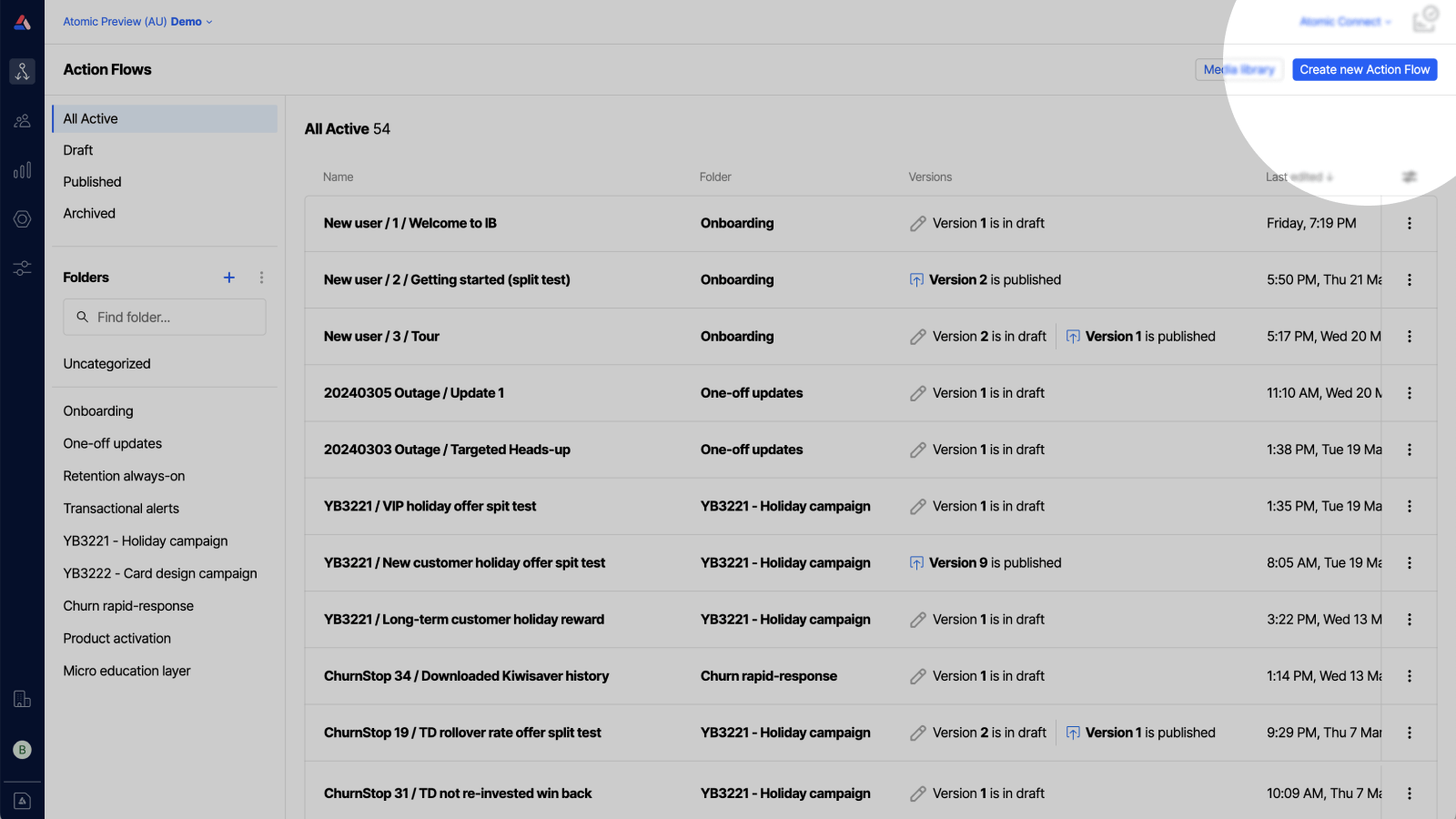Screen dimensions: 1456x819
Task: Open the Action Flows sidebar icon
Action: [22, 71]
